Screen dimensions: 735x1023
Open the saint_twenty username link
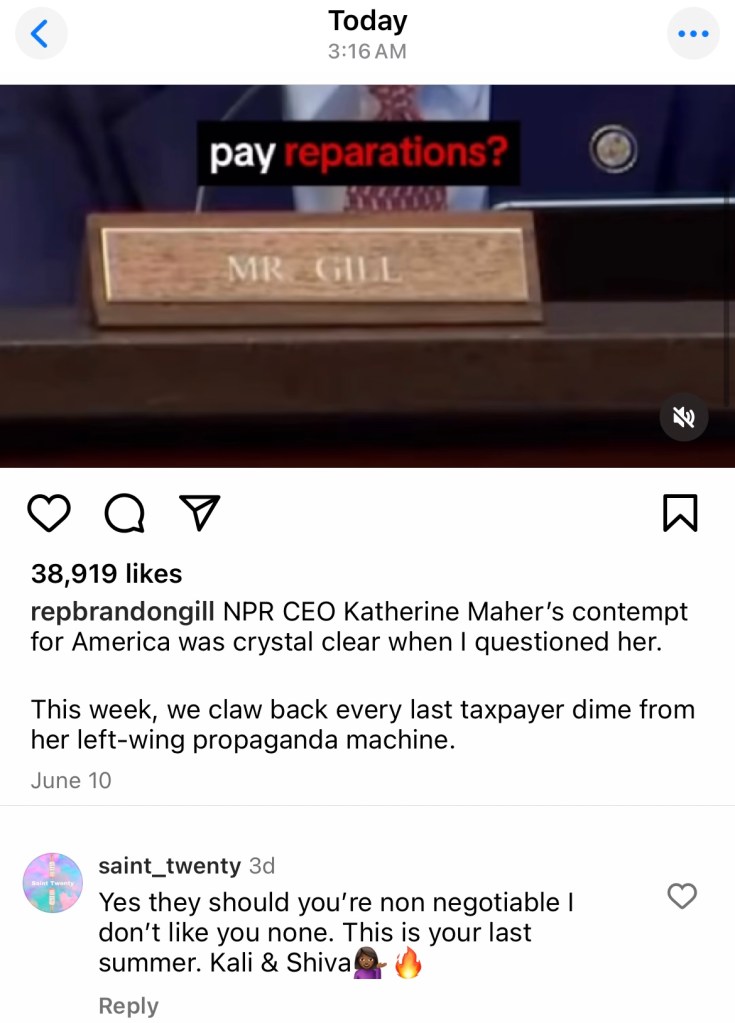pos(170,866)
